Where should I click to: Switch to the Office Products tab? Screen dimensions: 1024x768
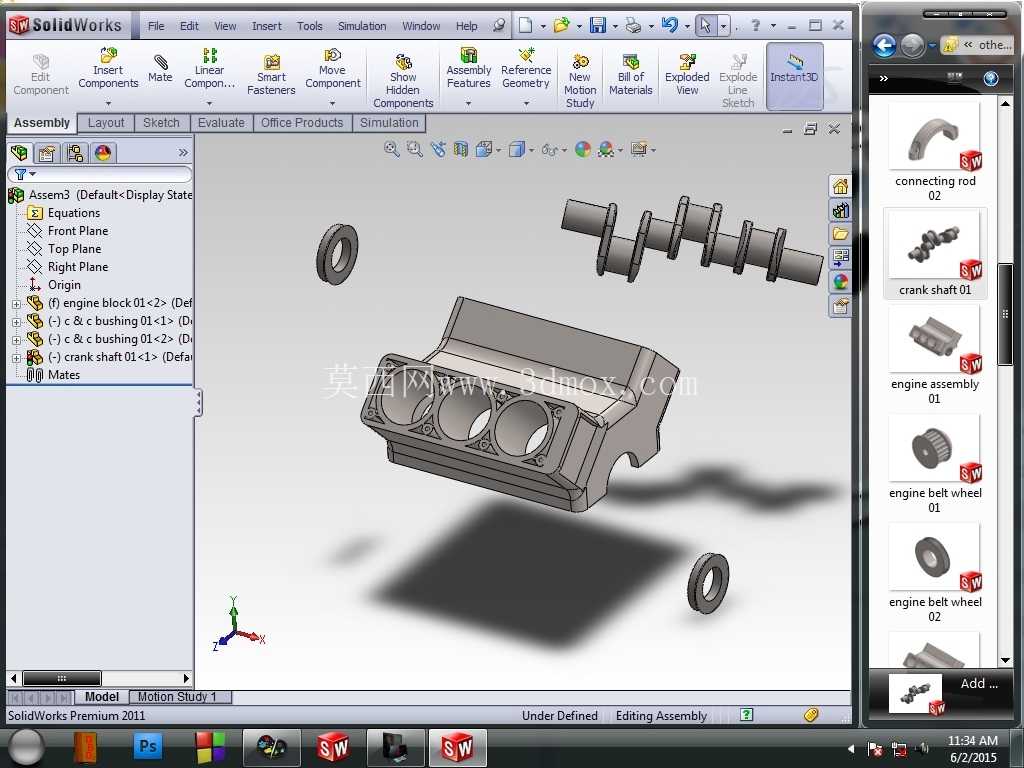click(302, 123)
